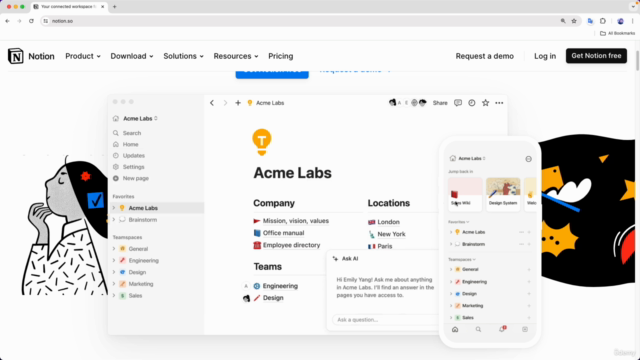Tap the mobile home tab icon
The height and width of the screenshot is (360, 640).
coord(455,329)
